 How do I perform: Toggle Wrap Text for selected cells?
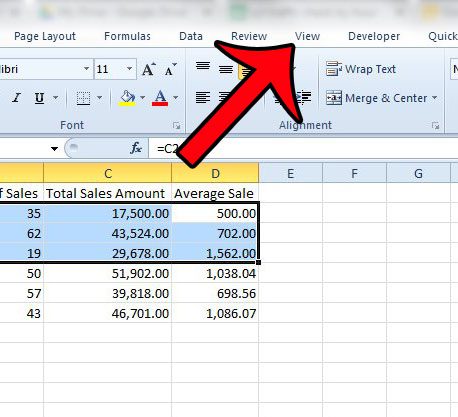(361, 69)
